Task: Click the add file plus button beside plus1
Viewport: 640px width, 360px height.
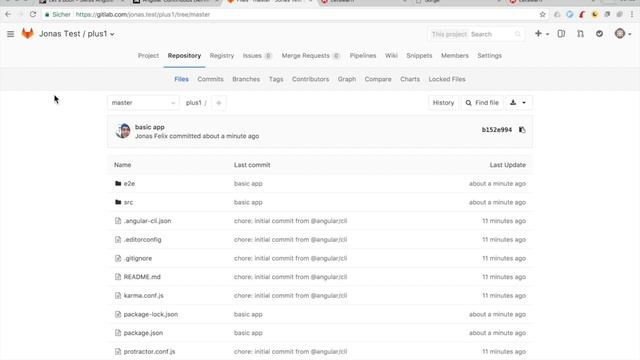Action: pos(219,103)
